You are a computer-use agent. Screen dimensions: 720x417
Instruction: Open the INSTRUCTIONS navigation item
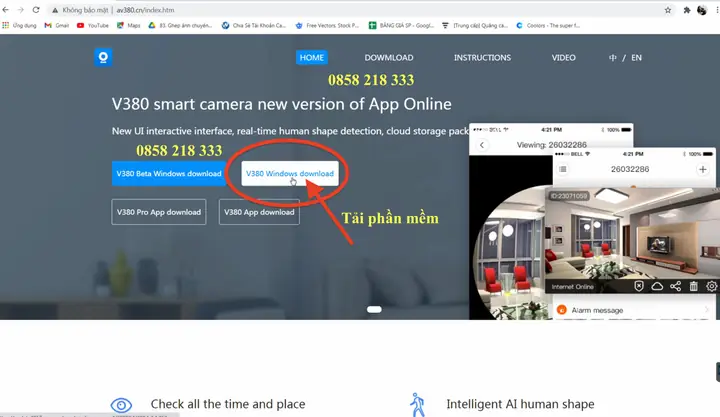482,57
